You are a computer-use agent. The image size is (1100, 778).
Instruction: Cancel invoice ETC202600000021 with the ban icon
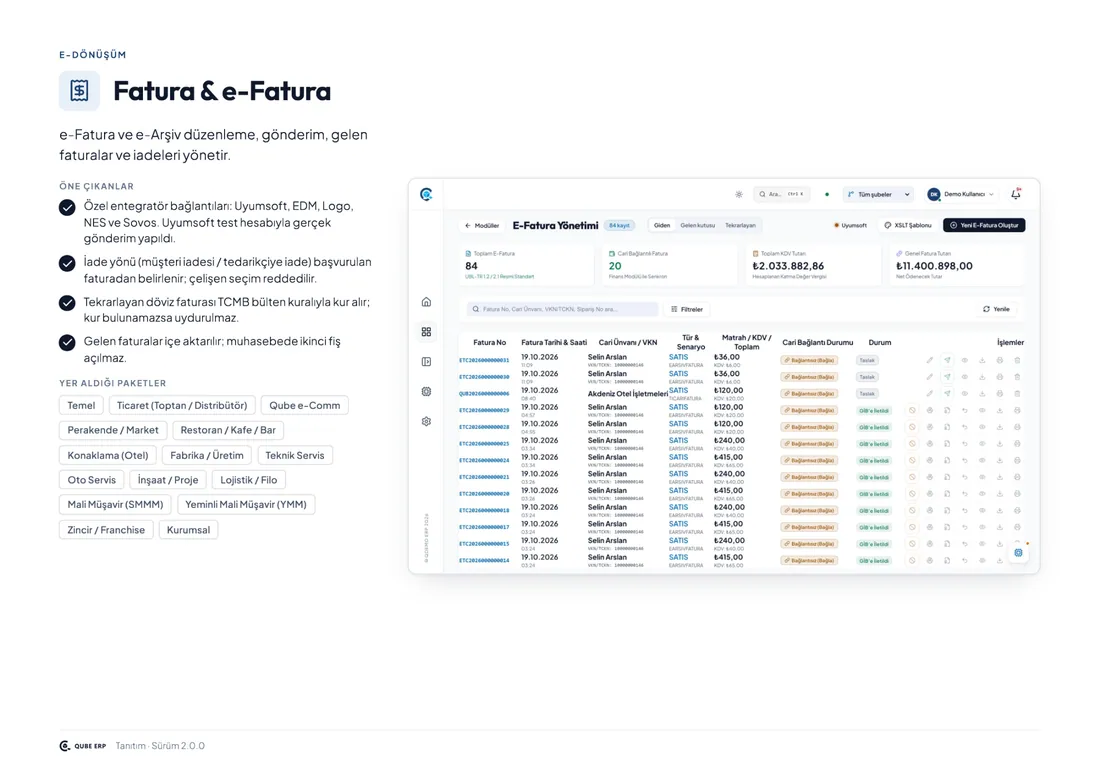coord(912,477)
